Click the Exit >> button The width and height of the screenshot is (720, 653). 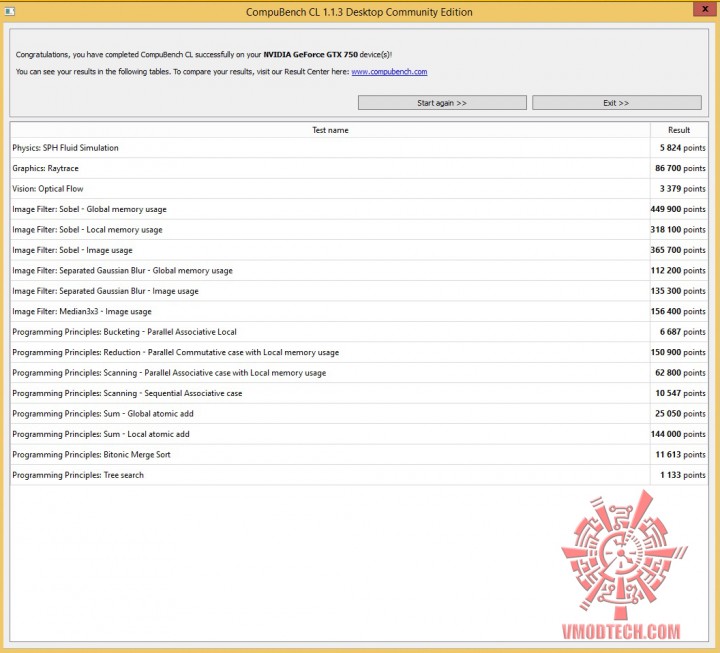point(616,103)
